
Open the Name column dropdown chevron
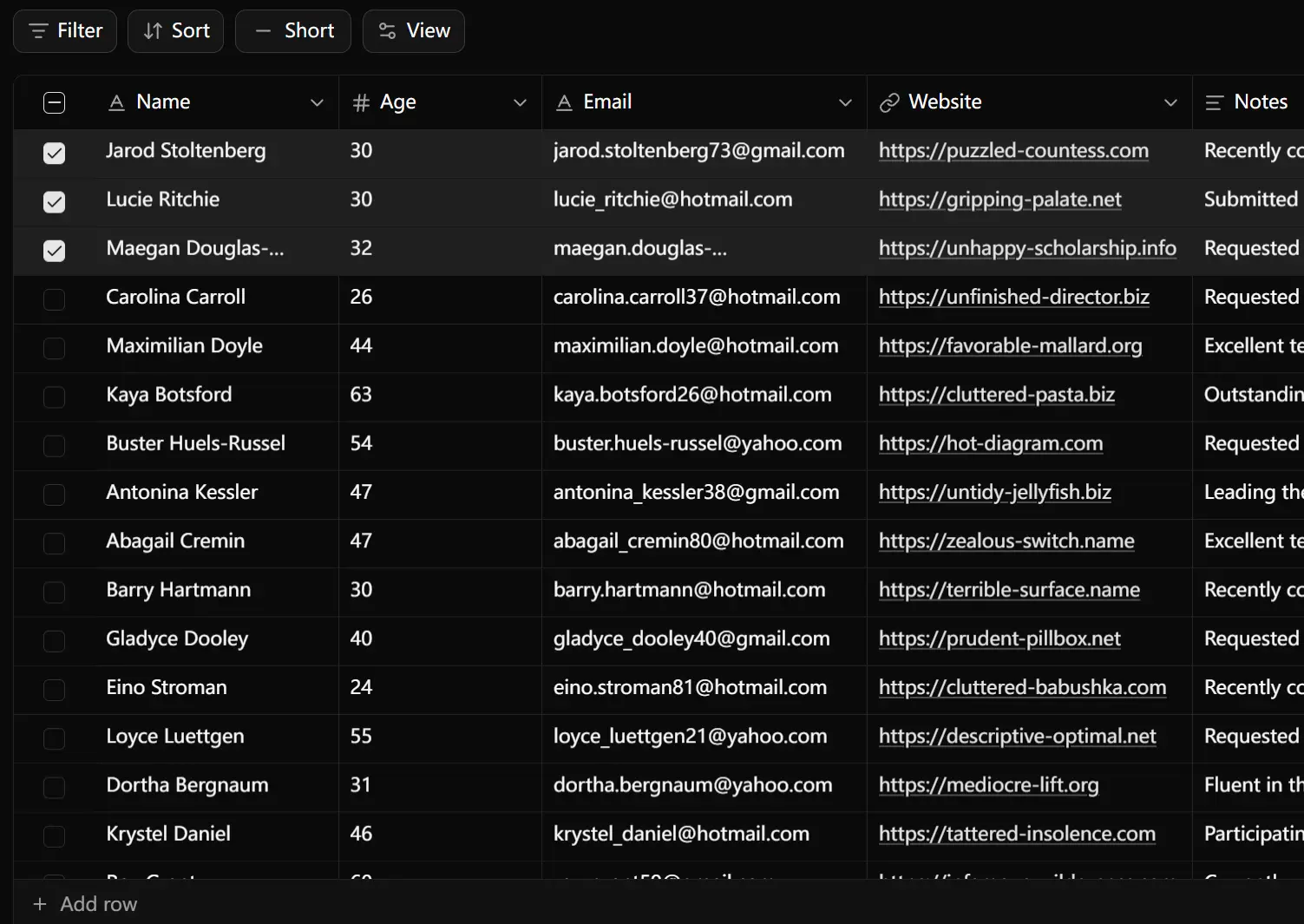coord(317,102)
